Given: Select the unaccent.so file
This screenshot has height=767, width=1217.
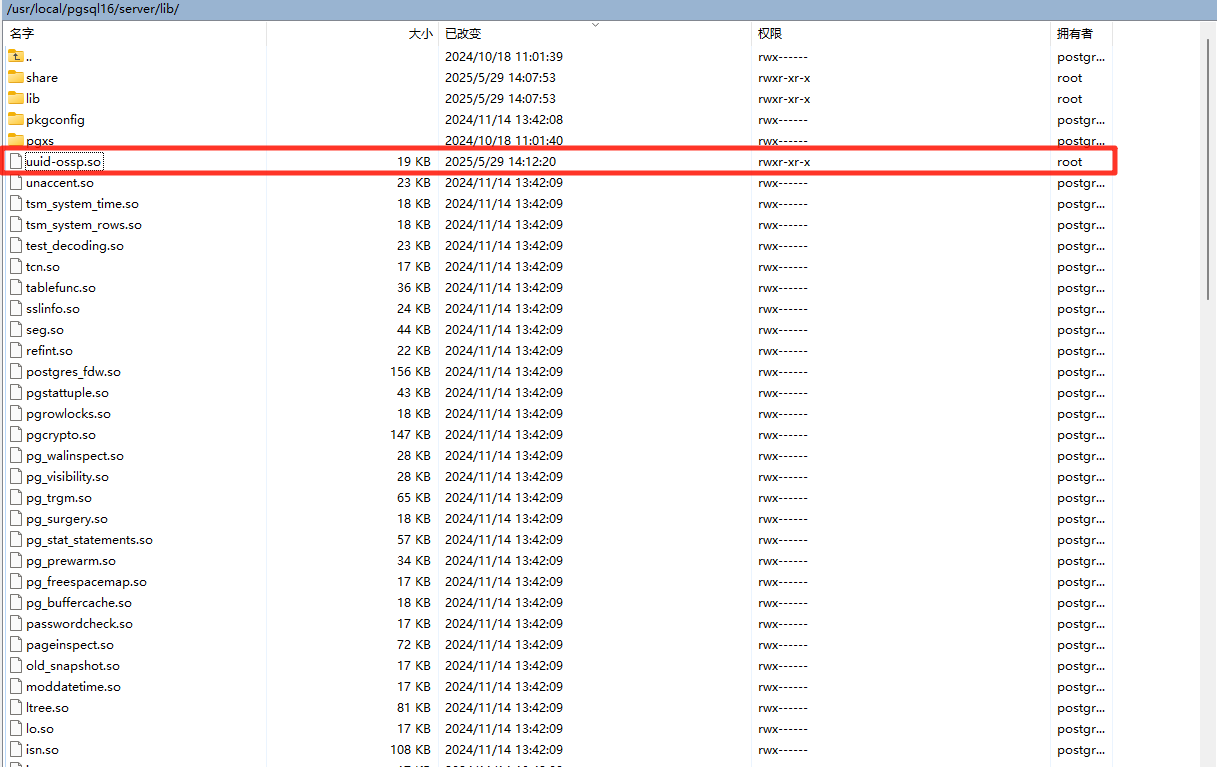Looking at the screenshot, I should click(57, 182).
